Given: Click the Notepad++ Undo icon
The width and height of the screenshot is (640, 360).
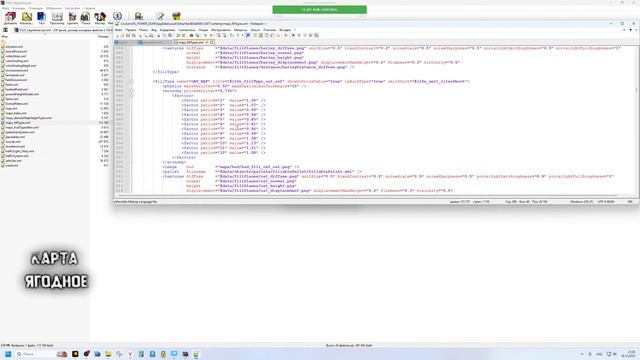Looking at the screenshot, I should tap(178, 36).
